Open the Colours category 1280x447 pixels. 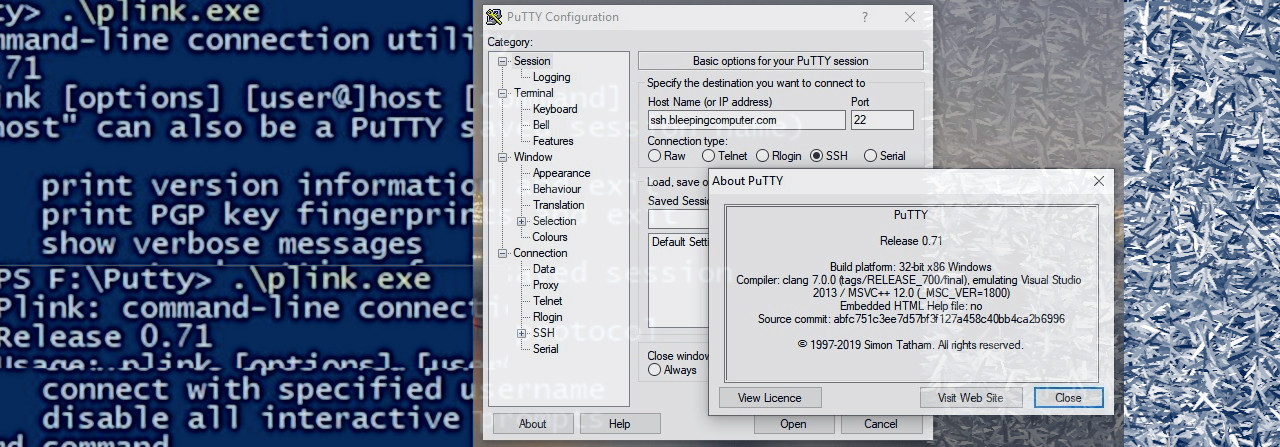(550, 237)
